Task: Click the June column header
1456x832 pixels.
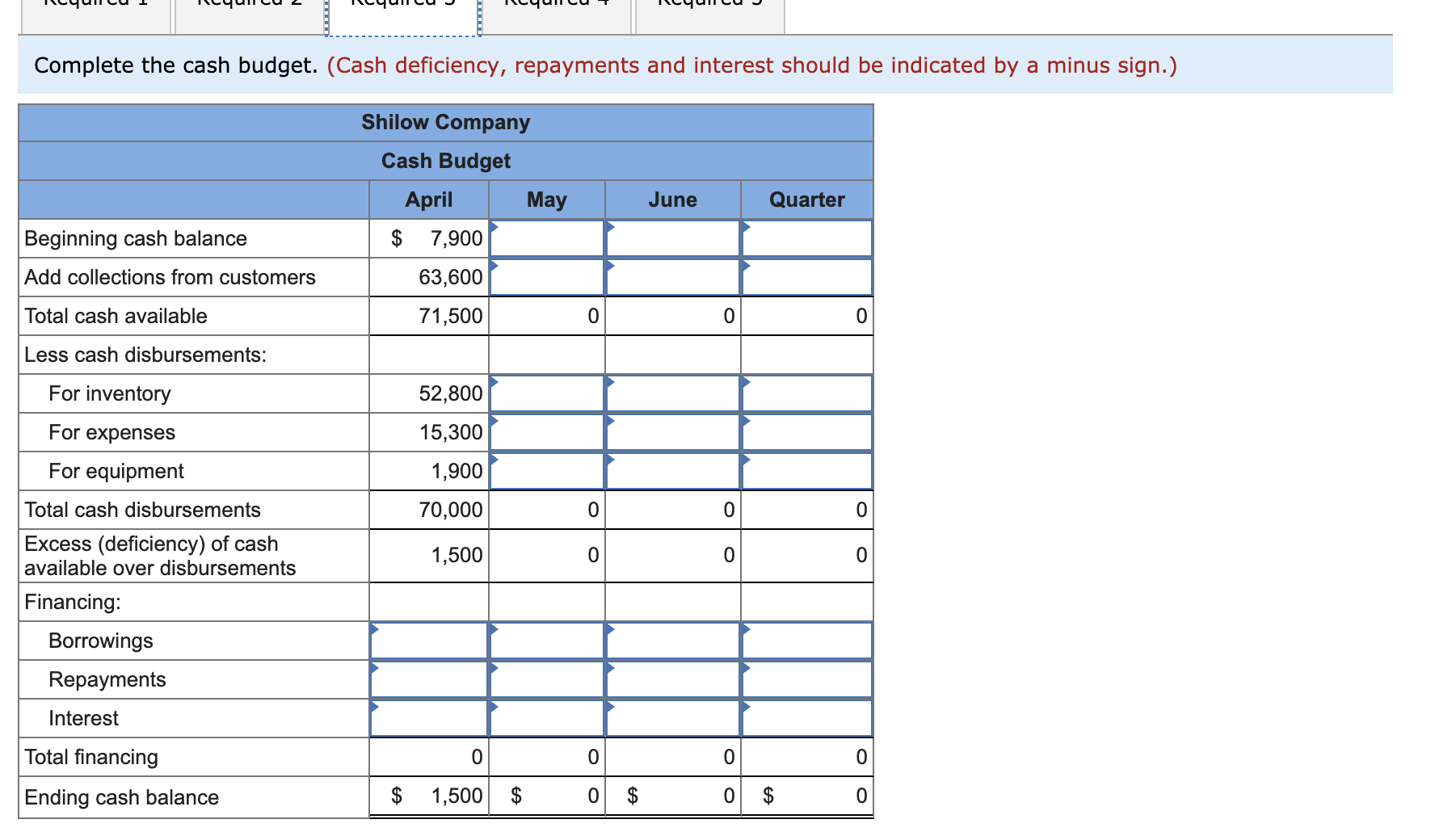Action: tap(673, 200)
